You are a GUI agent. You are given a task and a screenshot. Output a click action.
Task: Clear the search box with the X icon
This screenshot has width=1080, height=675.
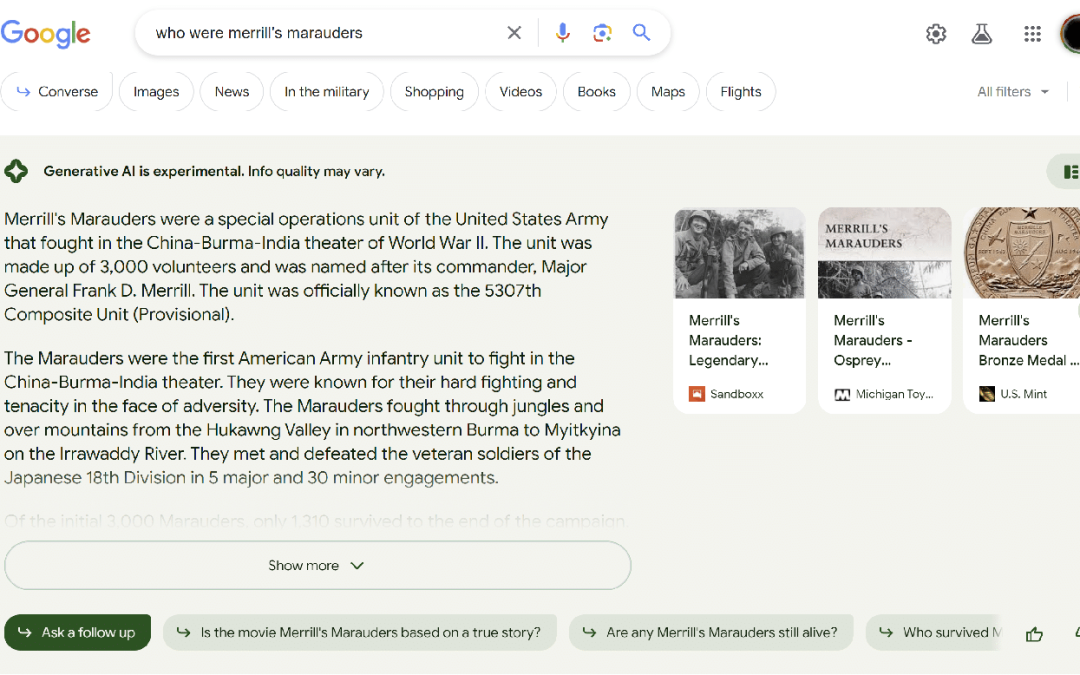point(514,32)
